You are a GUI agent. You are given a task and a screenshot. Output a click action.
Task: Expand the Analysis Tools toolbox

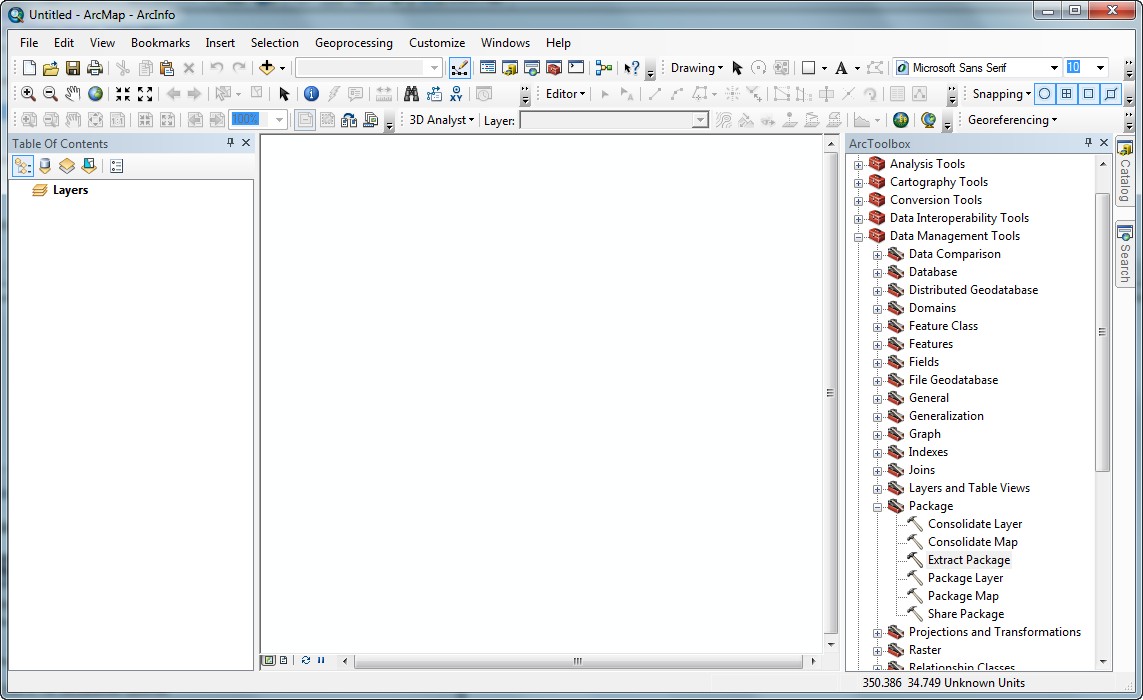coord(858,164)
